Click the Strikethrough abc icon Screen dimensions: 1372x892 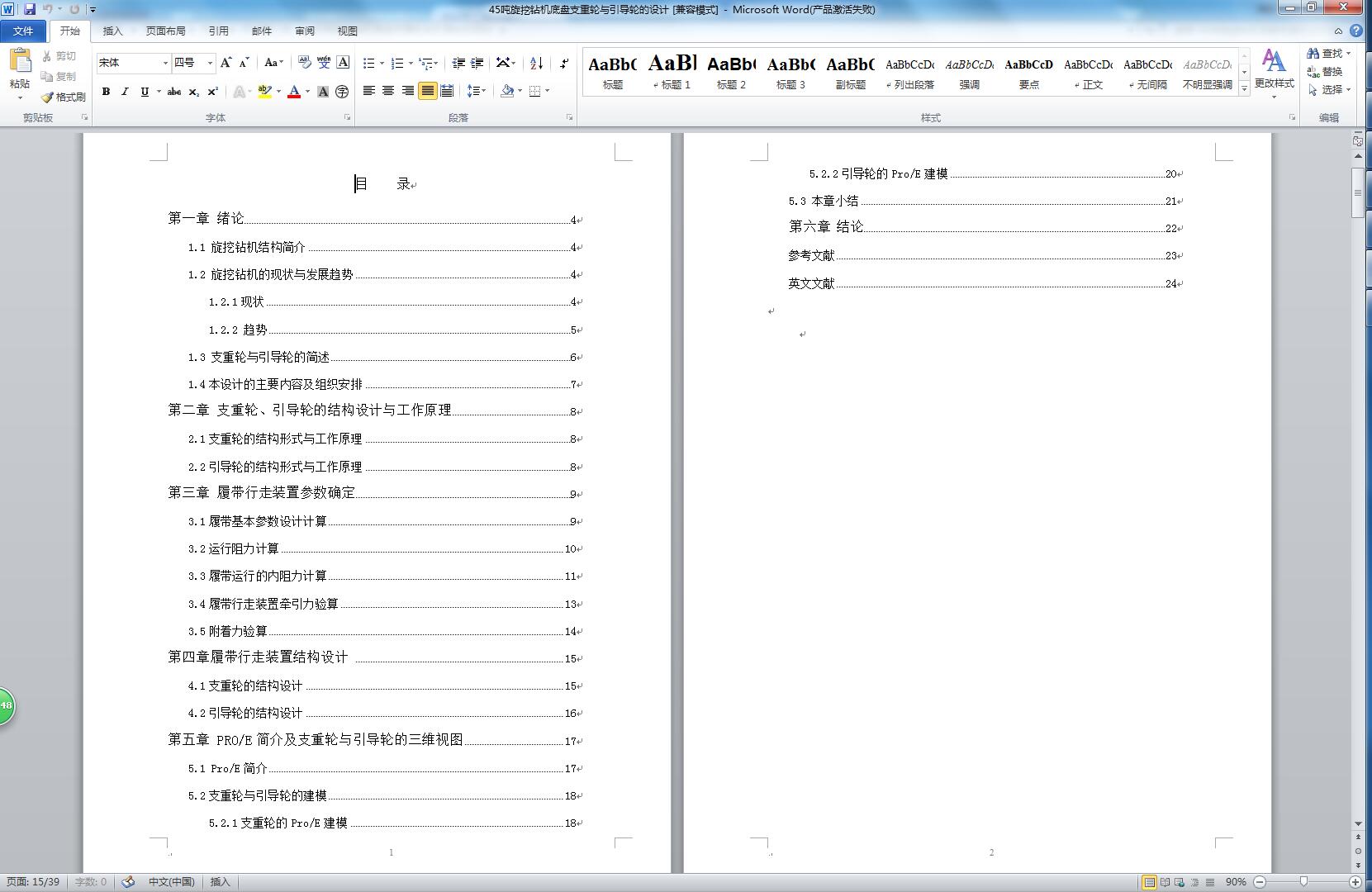(174, 92)
